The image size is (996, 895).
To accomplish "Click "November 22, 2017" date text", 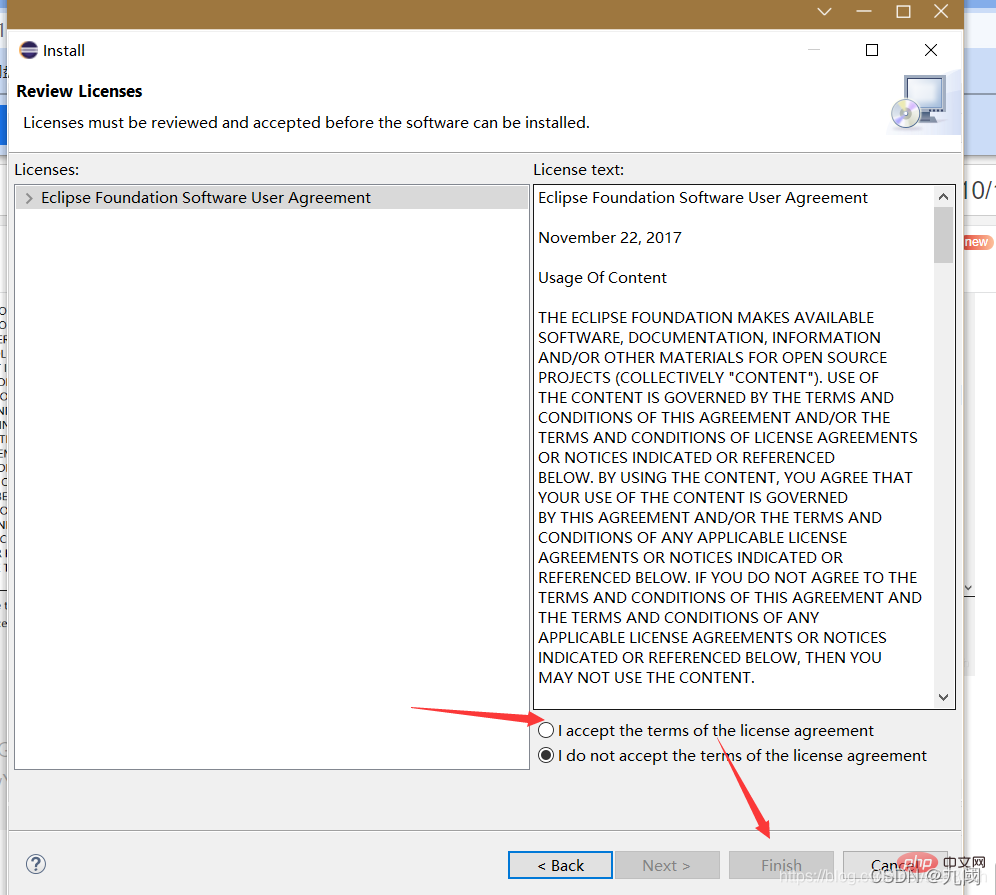I will pos(610,238).
